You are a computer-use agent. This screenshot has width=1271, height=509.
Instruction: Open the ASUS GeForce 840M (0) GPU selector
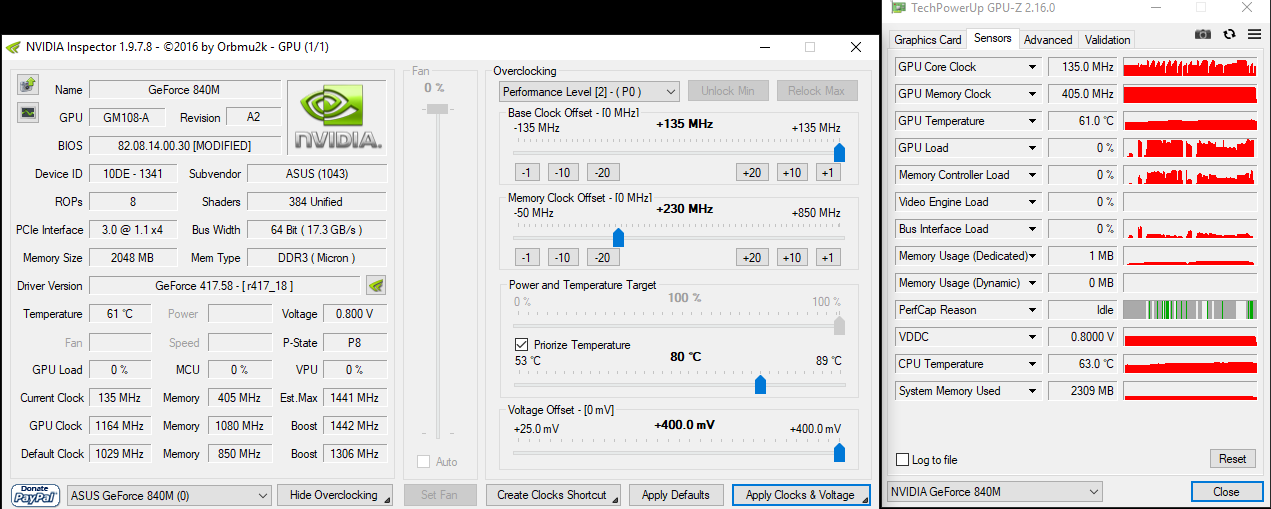click(x=169, y=495)
